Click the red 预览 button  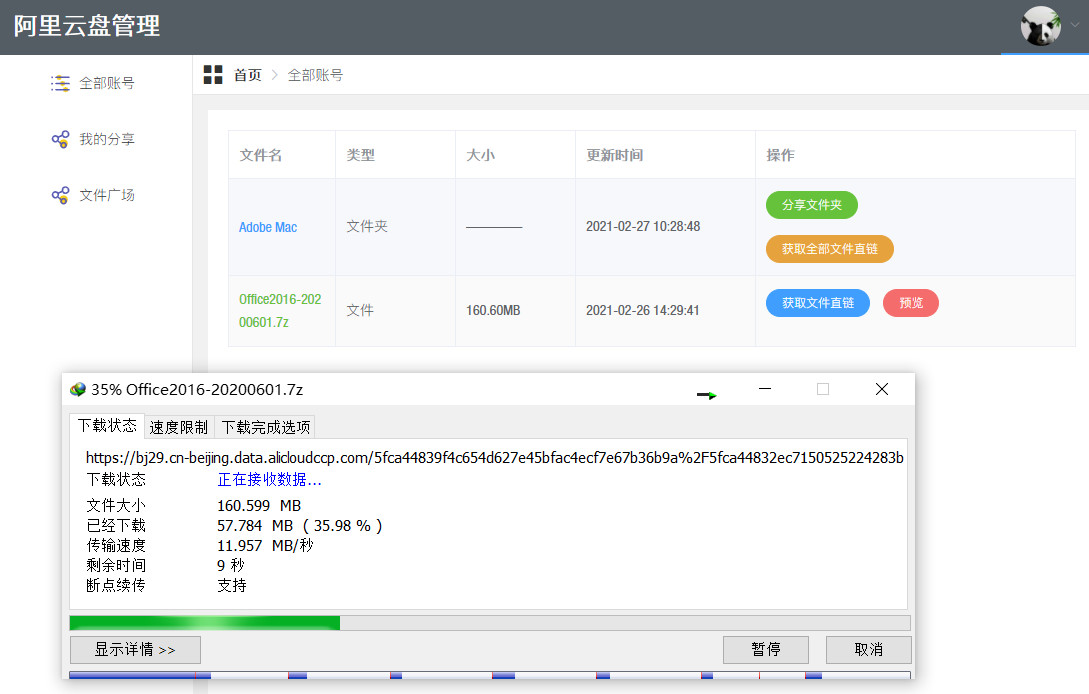911,303
